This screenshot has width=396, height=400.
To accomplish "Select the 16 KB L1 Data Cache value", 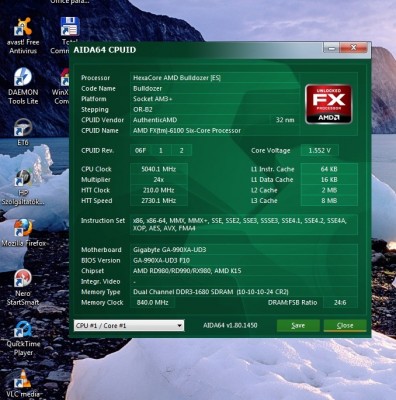I will pos(329,180).
